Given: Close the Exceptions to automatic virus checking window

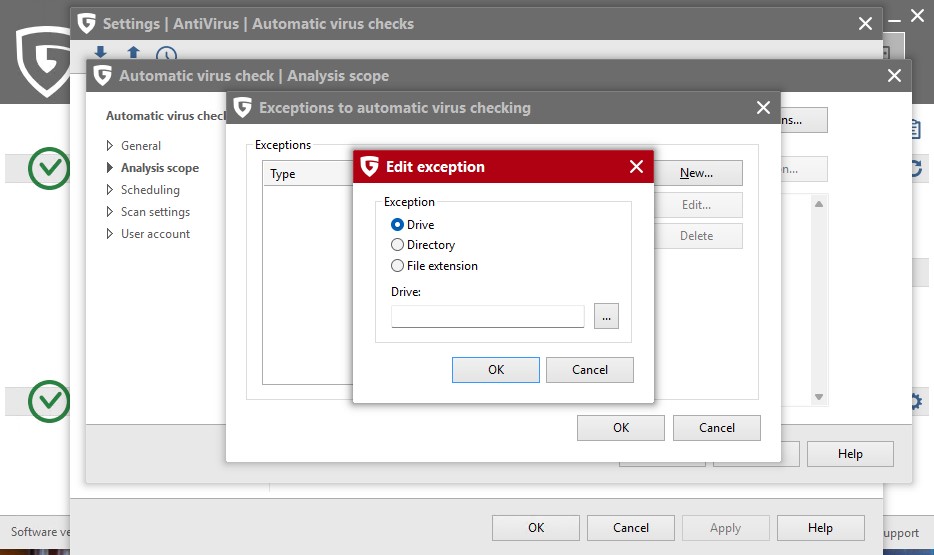Looking at the screenshot, I should (x=763, y=108).
